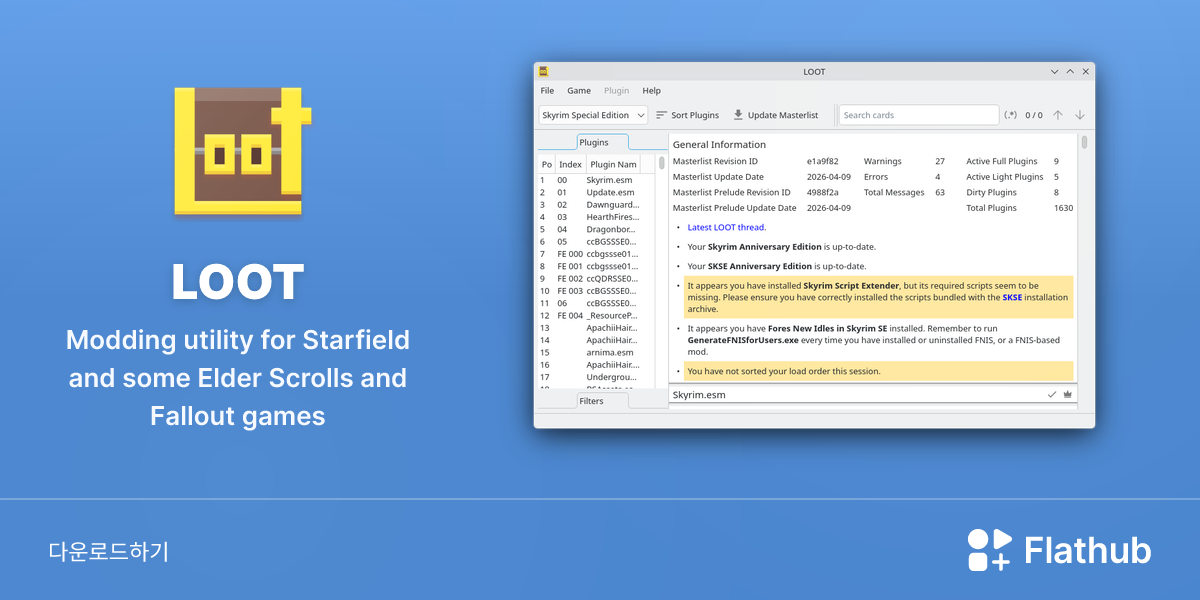Click the Skyrim.esm card title
Viewport: 1200px width, 600px height.
click(699, 395)
